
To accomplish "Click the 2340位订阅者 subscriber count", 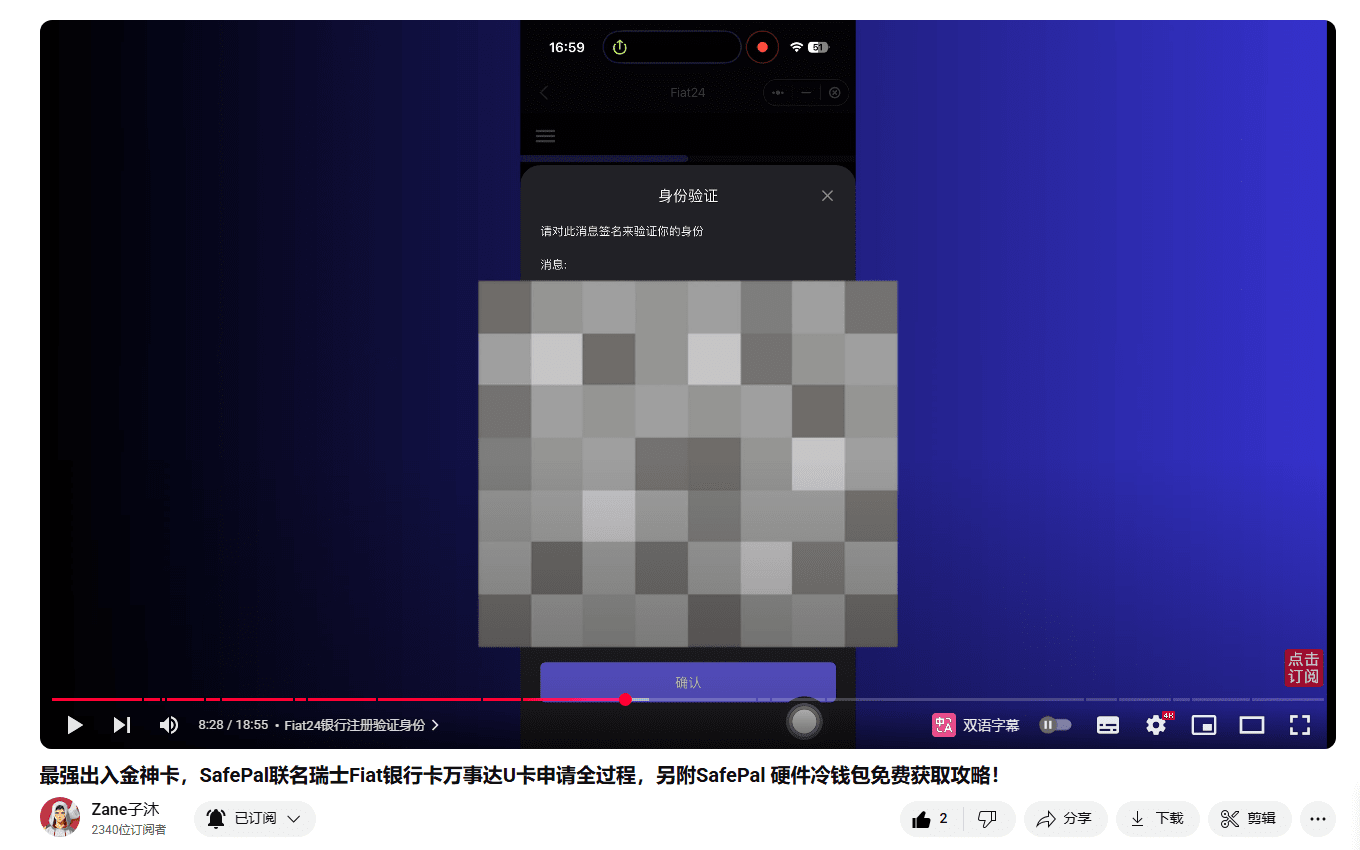I will point(129,830).
